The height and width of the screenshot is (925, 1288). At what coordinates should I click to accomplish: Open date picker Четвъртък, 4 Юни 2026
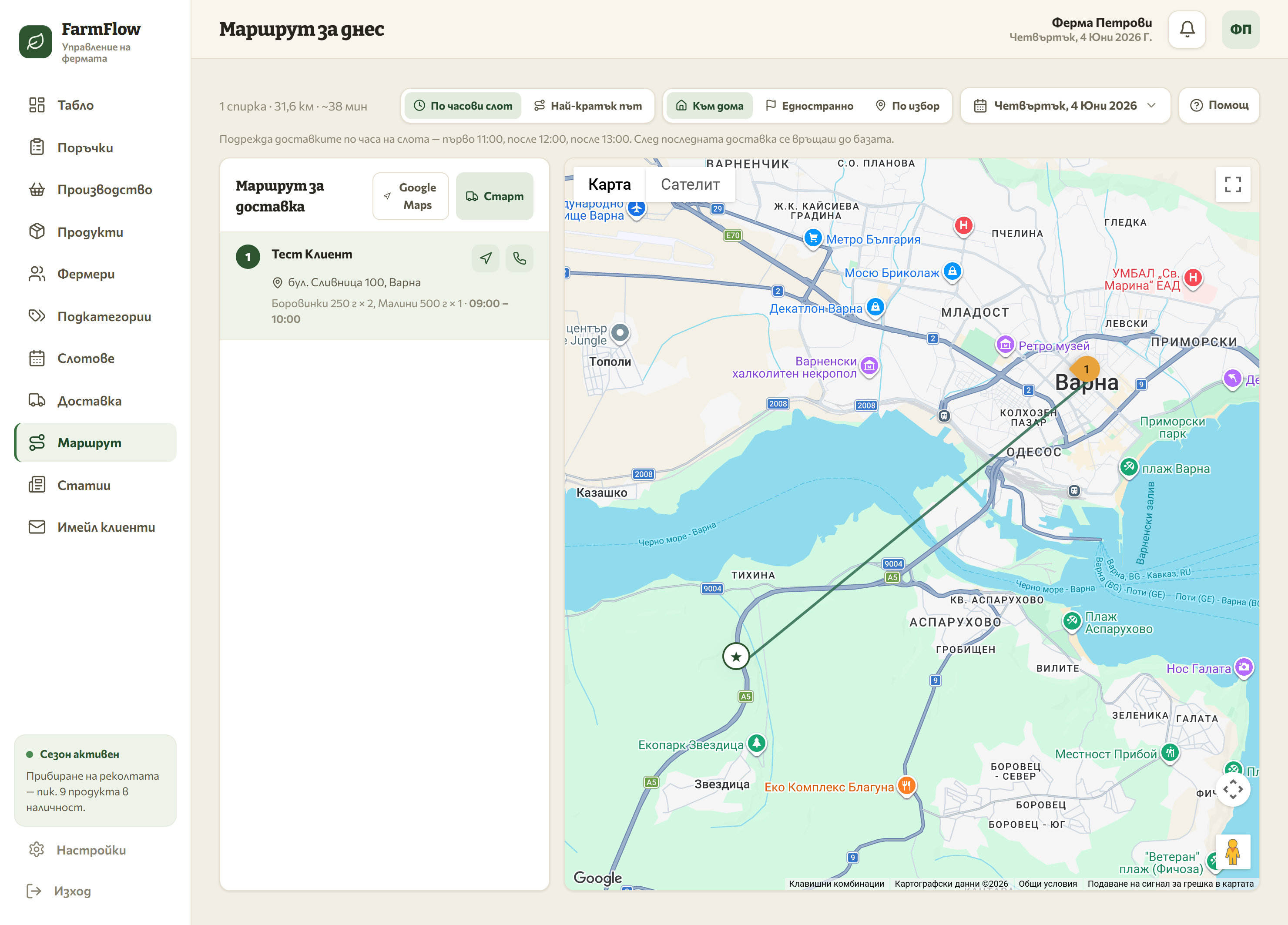tap(1065, 106)
